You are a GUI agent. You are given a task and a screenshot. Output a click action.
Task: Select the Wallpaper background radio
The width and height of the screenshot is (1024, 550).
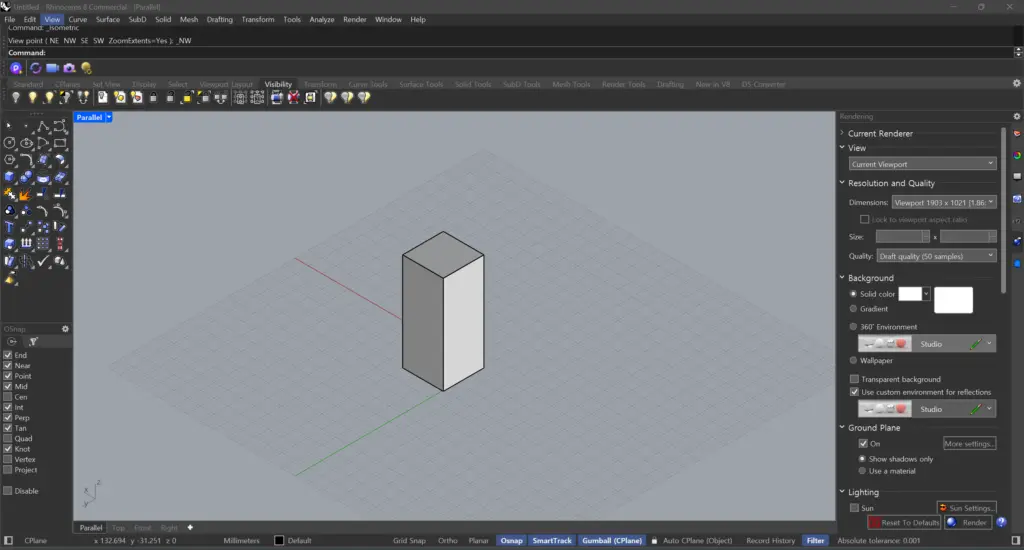pos(853,361)
